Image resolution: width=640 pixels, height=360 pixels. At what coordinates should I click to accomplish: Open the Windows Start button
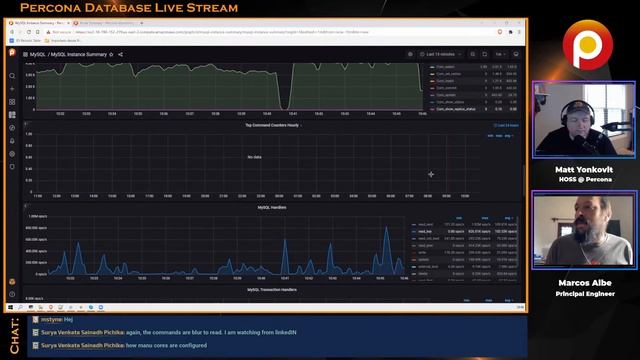click(11, 307)
